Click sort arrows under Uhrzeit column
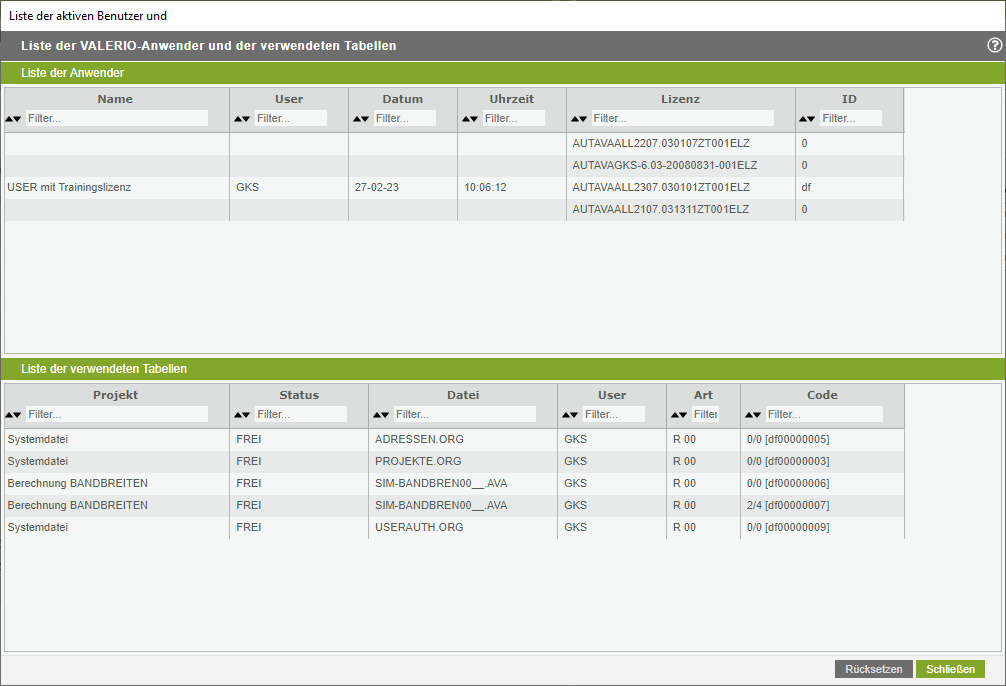The height and width of the screenshot is (686, 1006). 471,119
